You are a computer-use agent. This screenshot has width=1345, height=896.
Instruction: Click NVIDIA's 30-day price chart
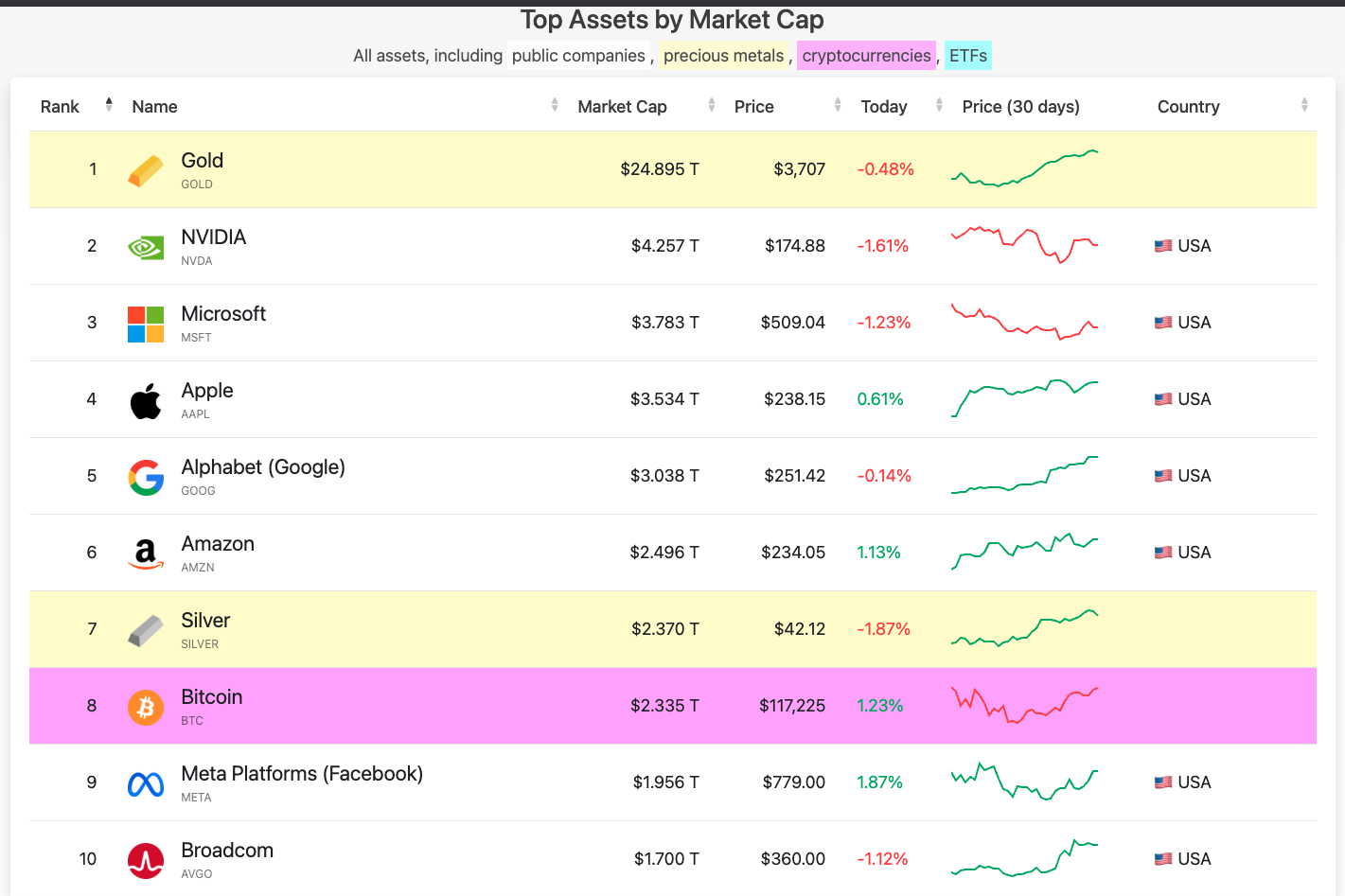coord(1024,245)
